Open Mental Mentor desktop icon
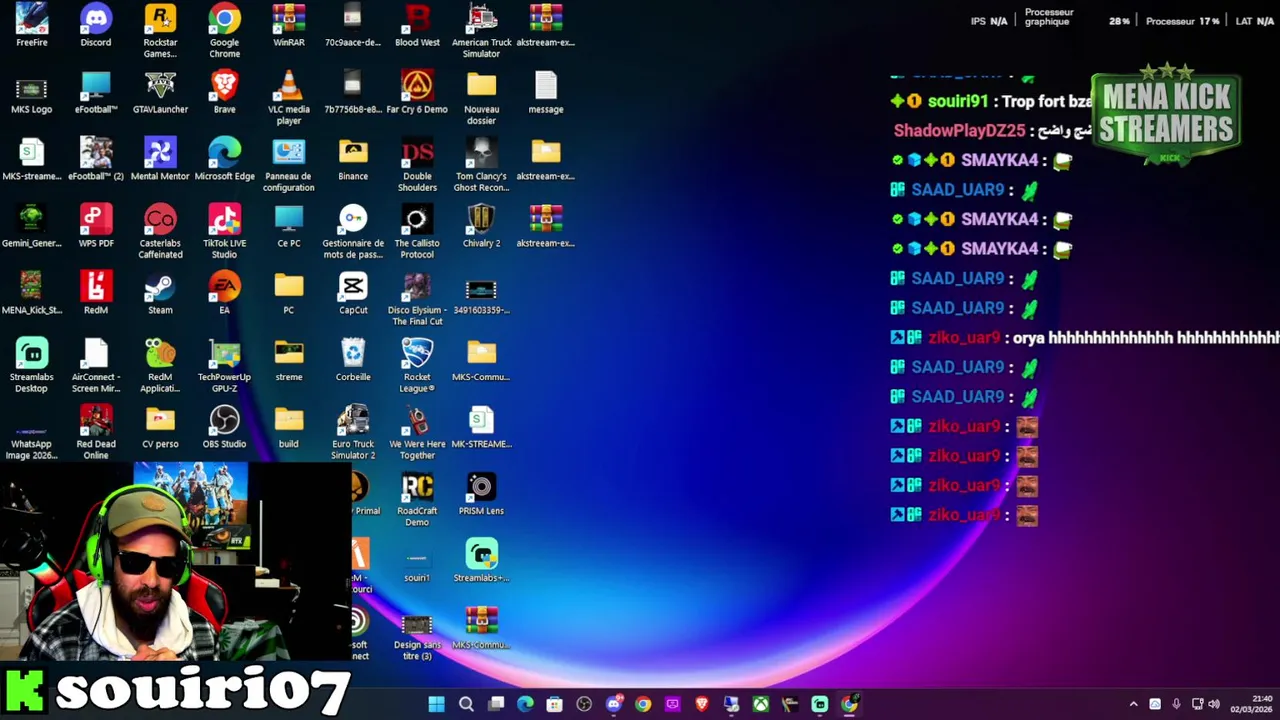This screenshot has width=1280, height=720. coord(160,159)
